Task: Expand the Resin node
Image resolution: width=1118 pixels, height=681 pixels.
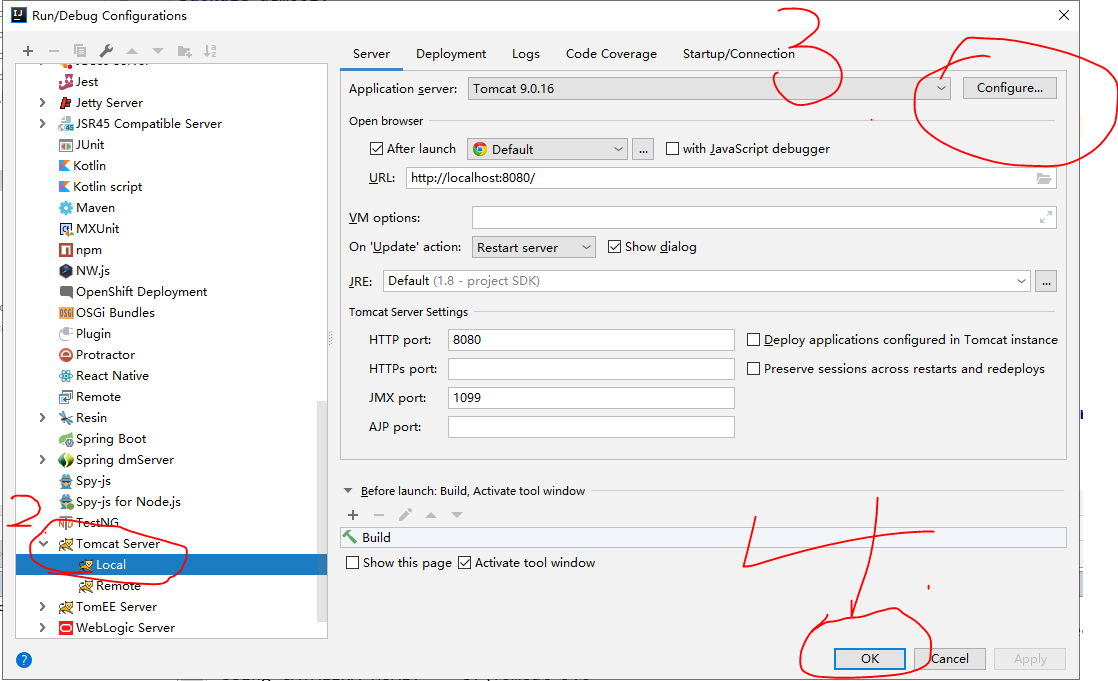Action: point(42,417)
